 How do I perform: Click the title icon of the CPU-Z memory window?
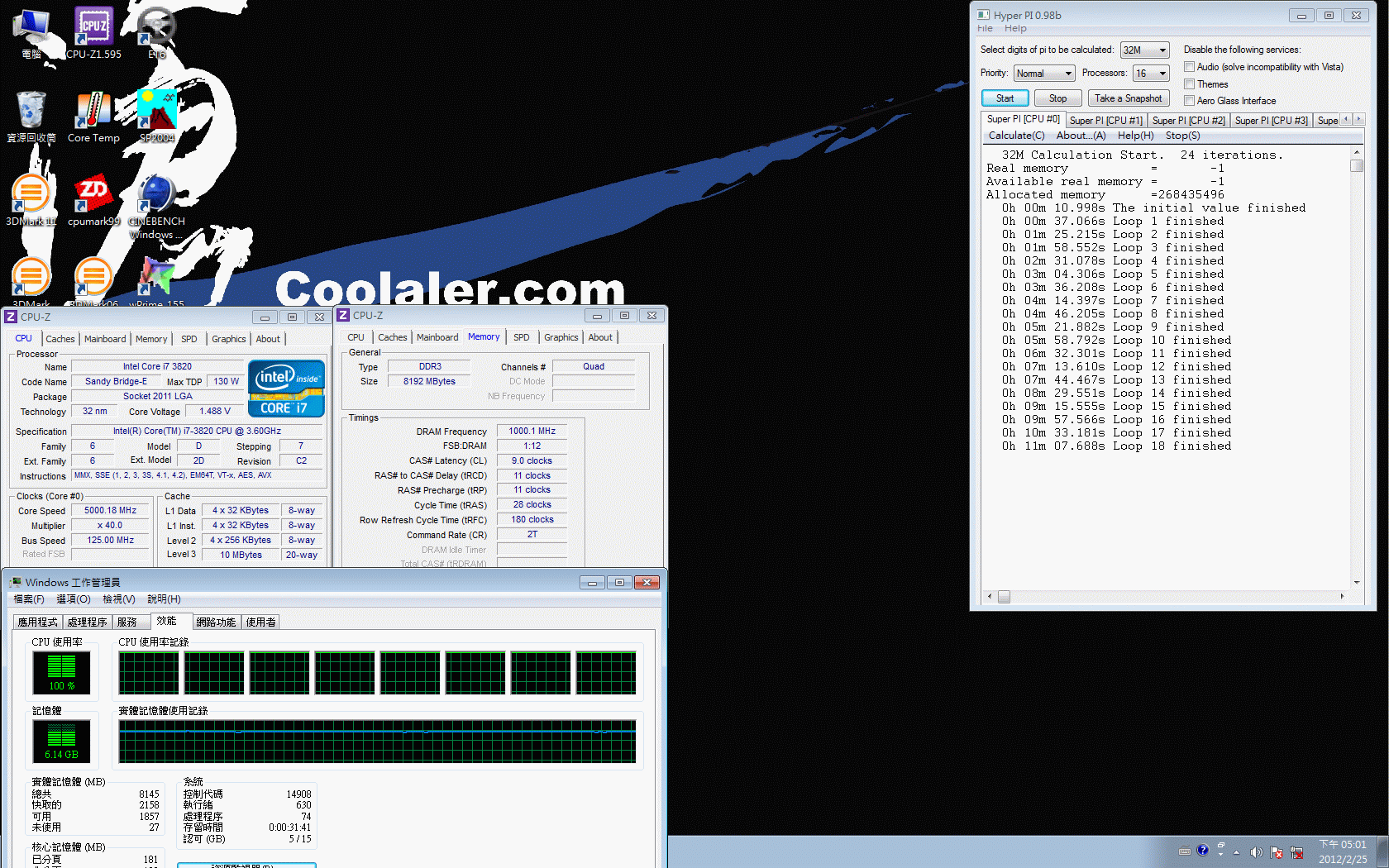(343, 315)
